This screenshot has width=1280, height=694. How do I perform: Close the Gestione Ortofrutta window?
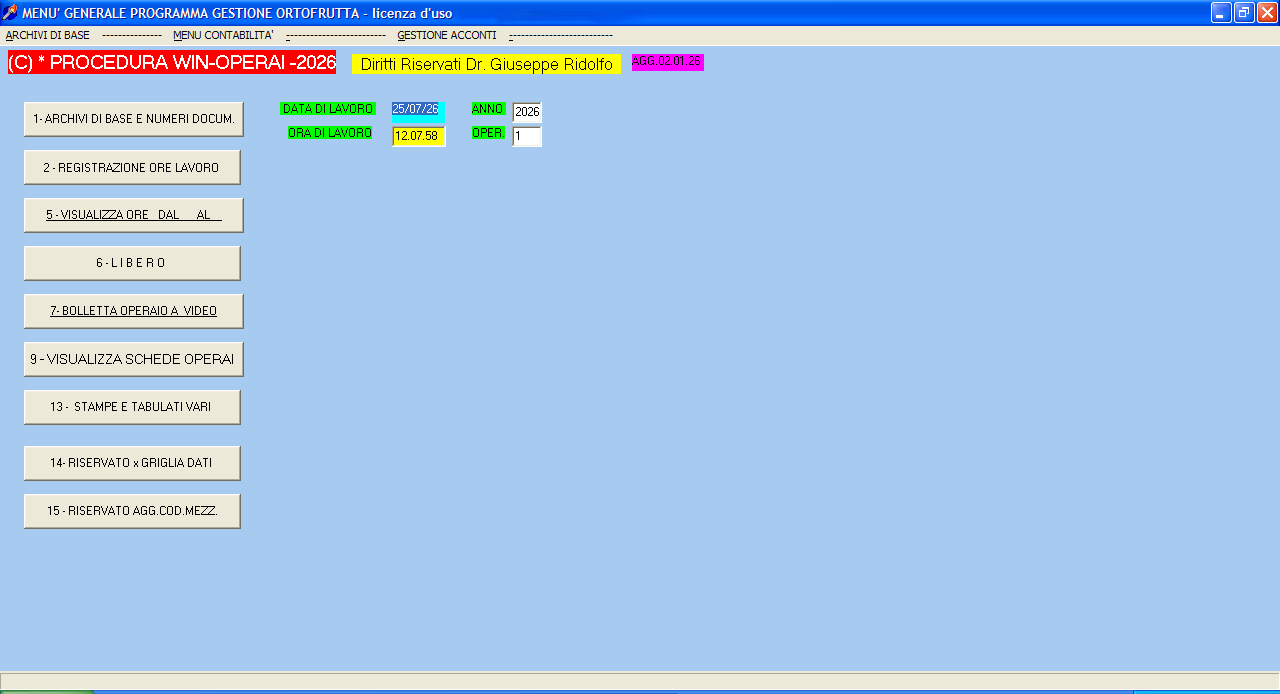pos(1267,12)
